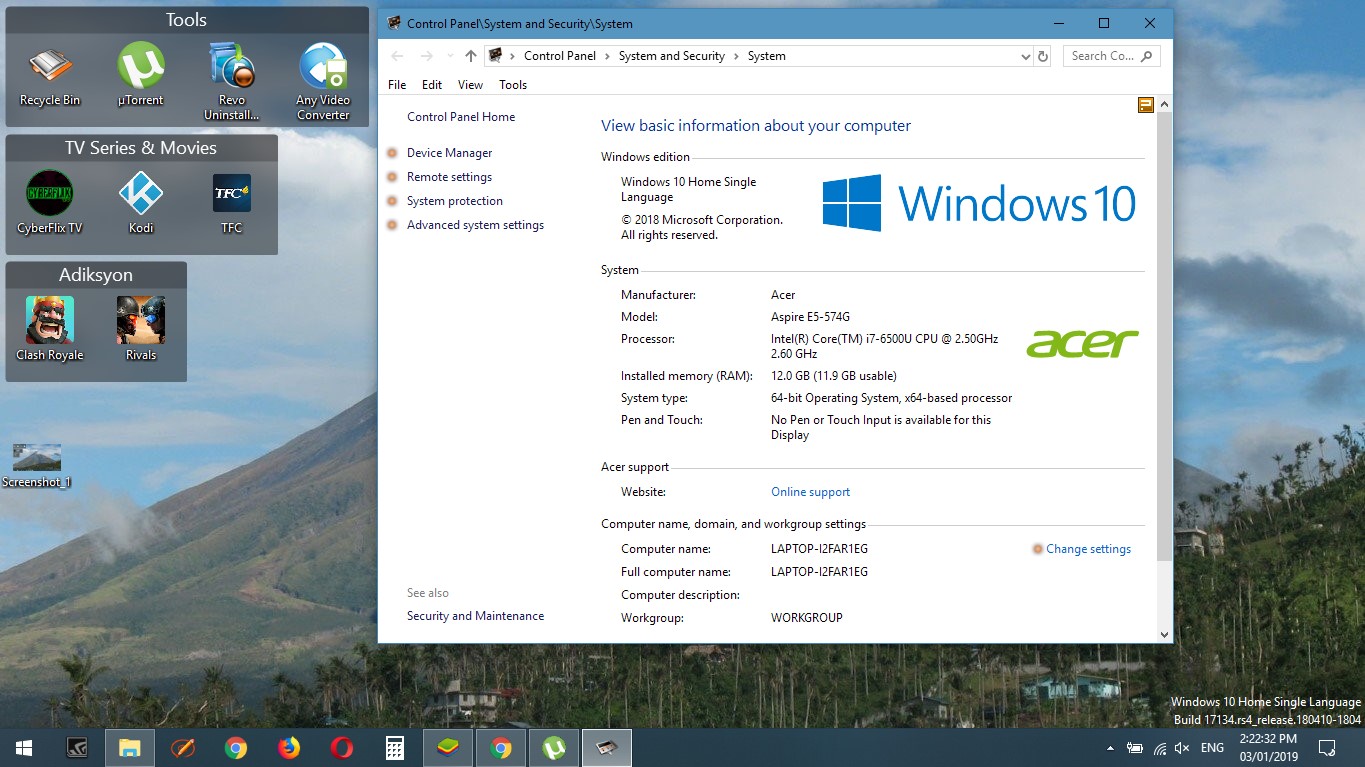Click the orange help icon above scrollbar
This screenshot has width=1365, height=767.
(x=1146, y=104)
